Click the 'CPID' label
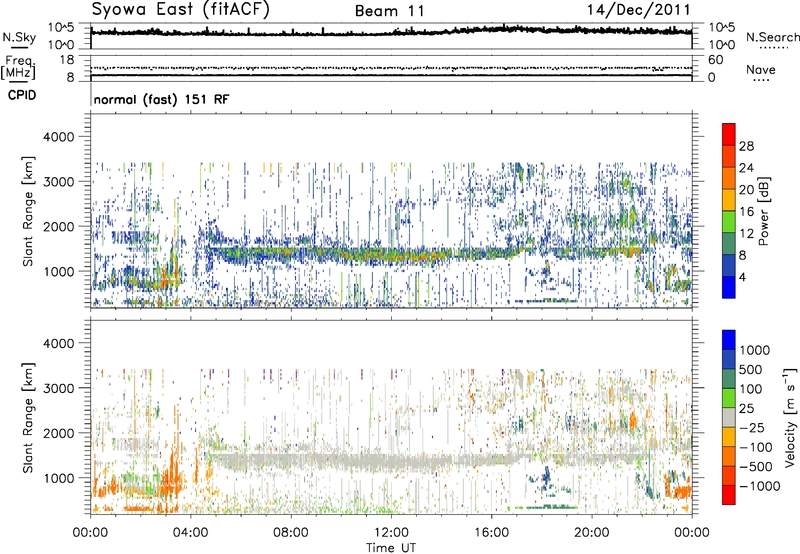Image resolution: width=800 pixels, height=554 pixels. 22,95
